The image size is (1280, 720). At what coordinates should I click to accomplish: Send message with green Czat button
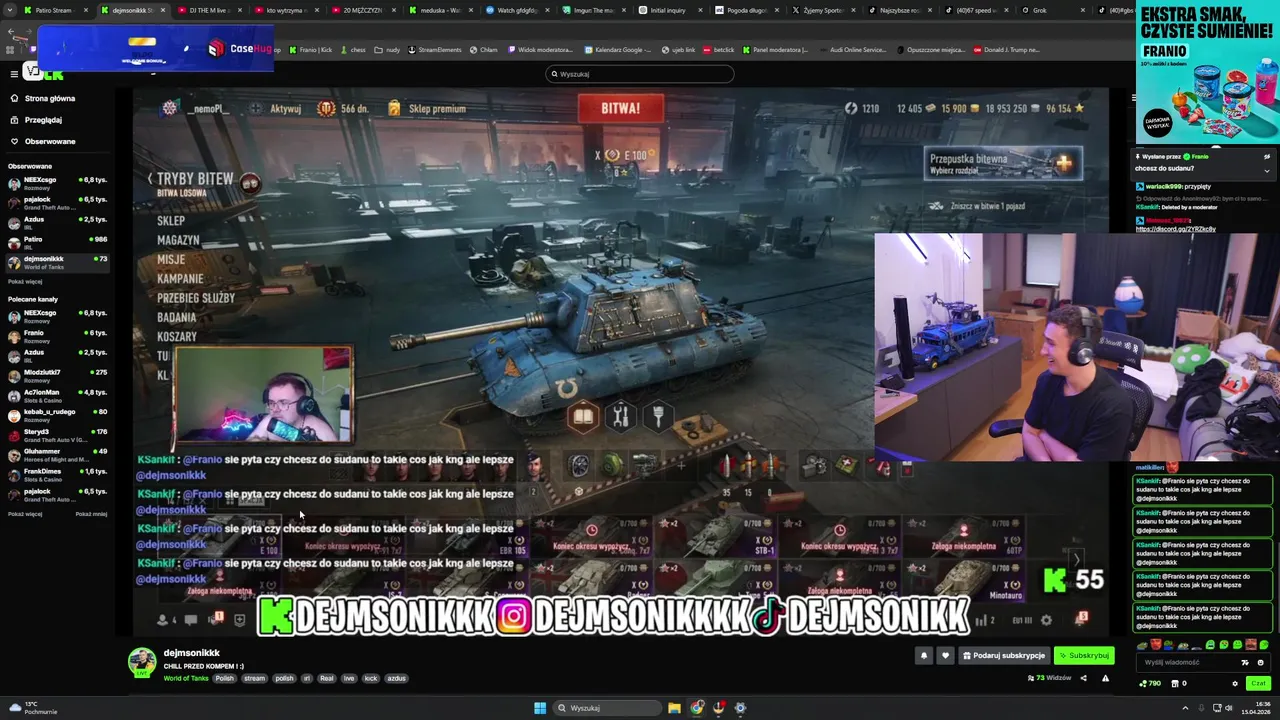pos(1258,684)
